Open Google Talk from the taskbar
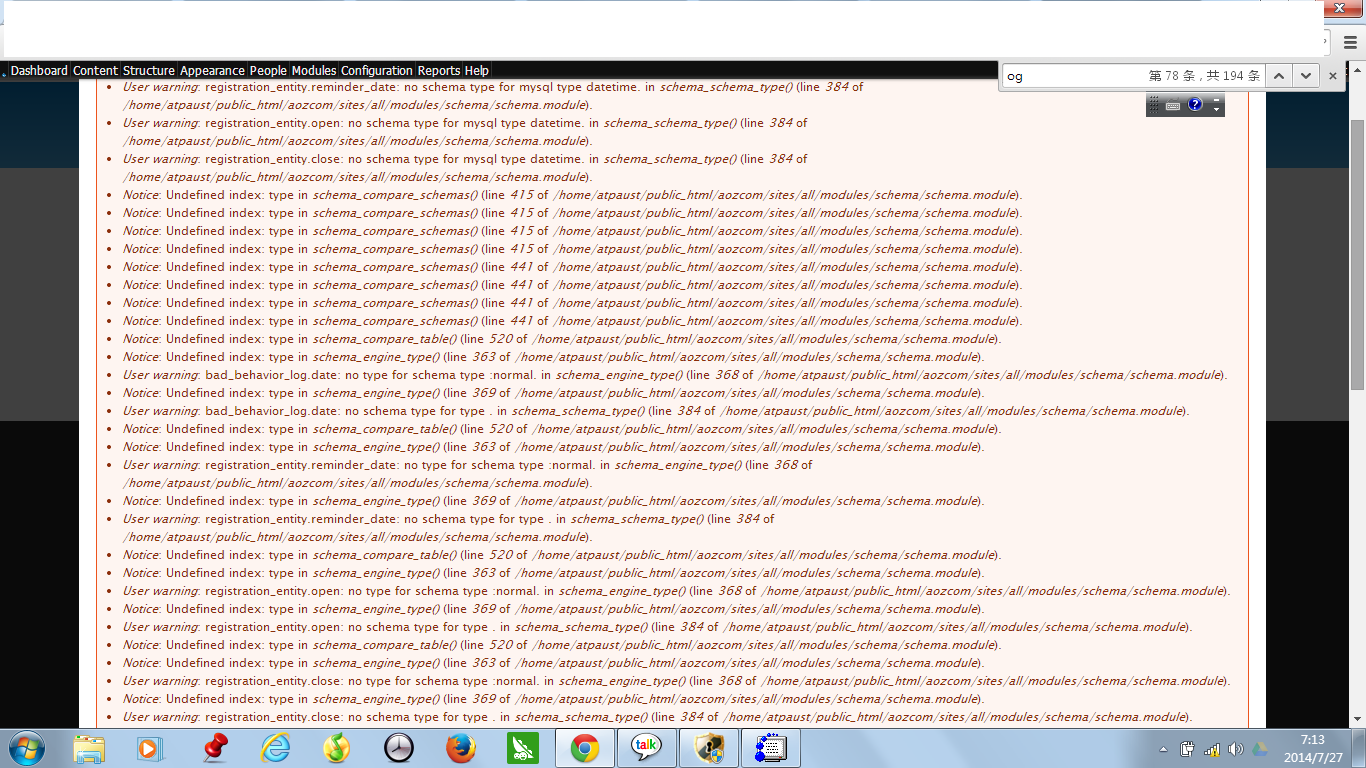Viewport: 1366px width, 768px height. 646,747
